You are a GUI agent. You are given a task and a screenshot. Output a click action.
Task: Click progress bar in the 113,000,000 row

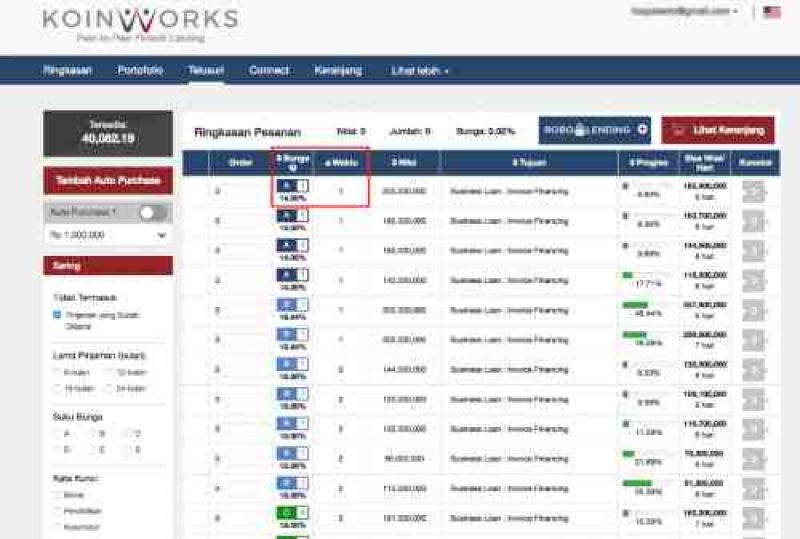(648, 483)
